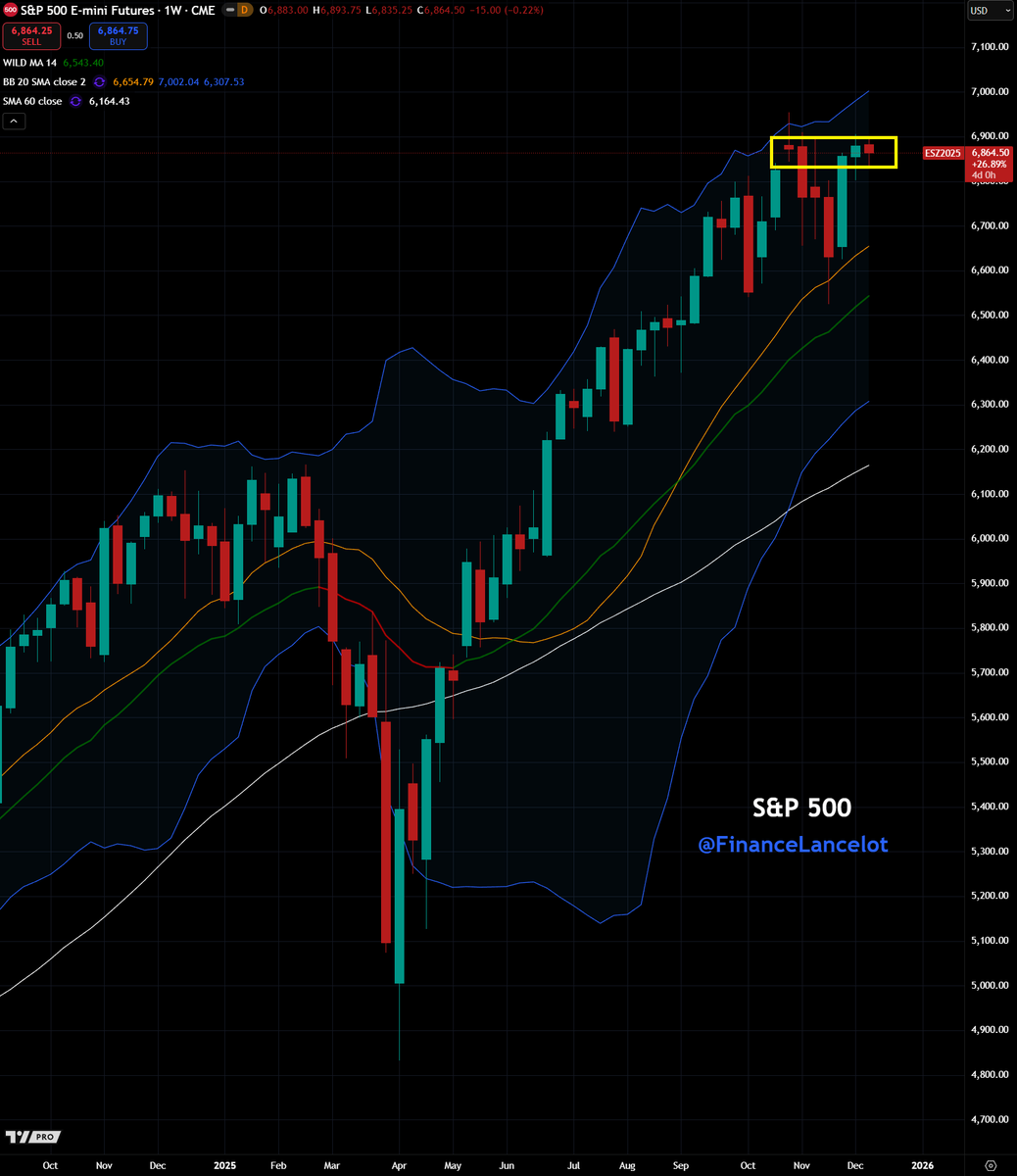Viewport: 1017px width, 1176px height.
Task: Click the purple refresh icon beside BB 20
Action: tap(100, 82)
